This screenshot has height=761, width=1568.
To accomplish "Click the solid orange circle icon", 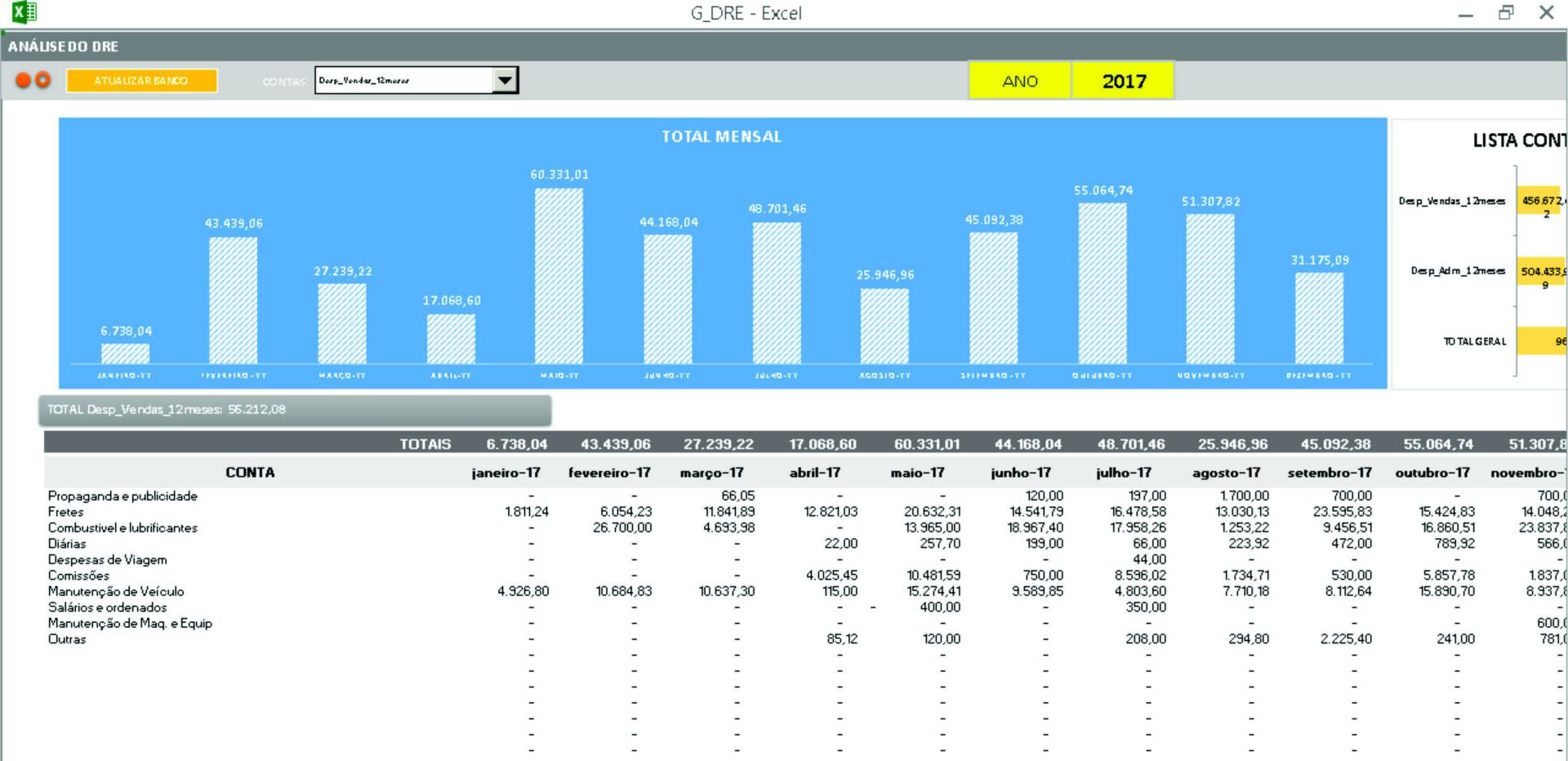I will 24,80.
